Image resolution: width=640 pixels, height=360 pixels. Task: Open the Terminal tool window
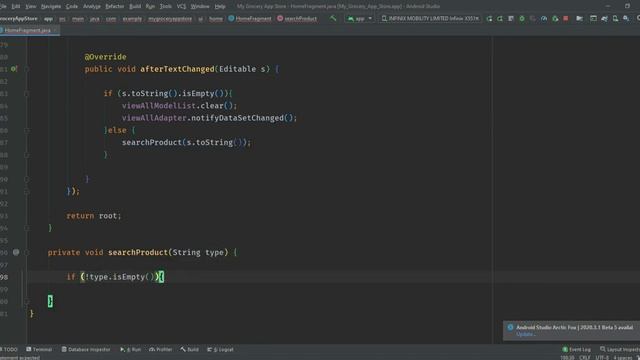[x=39, y=349]
